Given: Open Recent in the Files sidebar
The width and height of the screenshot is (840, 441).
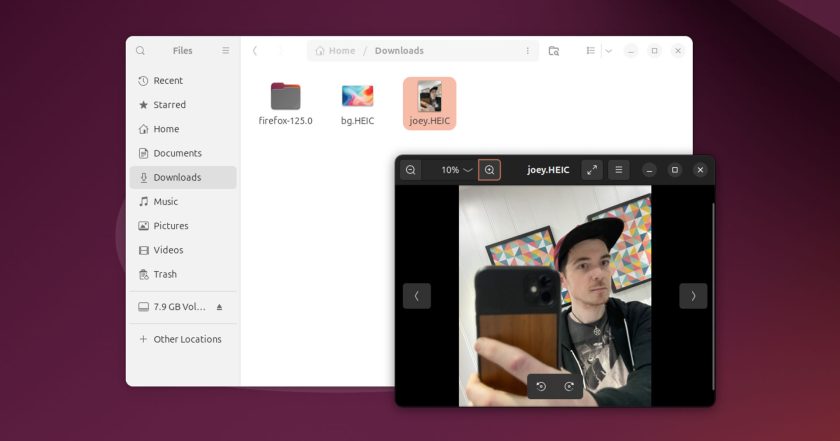Looking at the screenshot, I should click(183, 80).
